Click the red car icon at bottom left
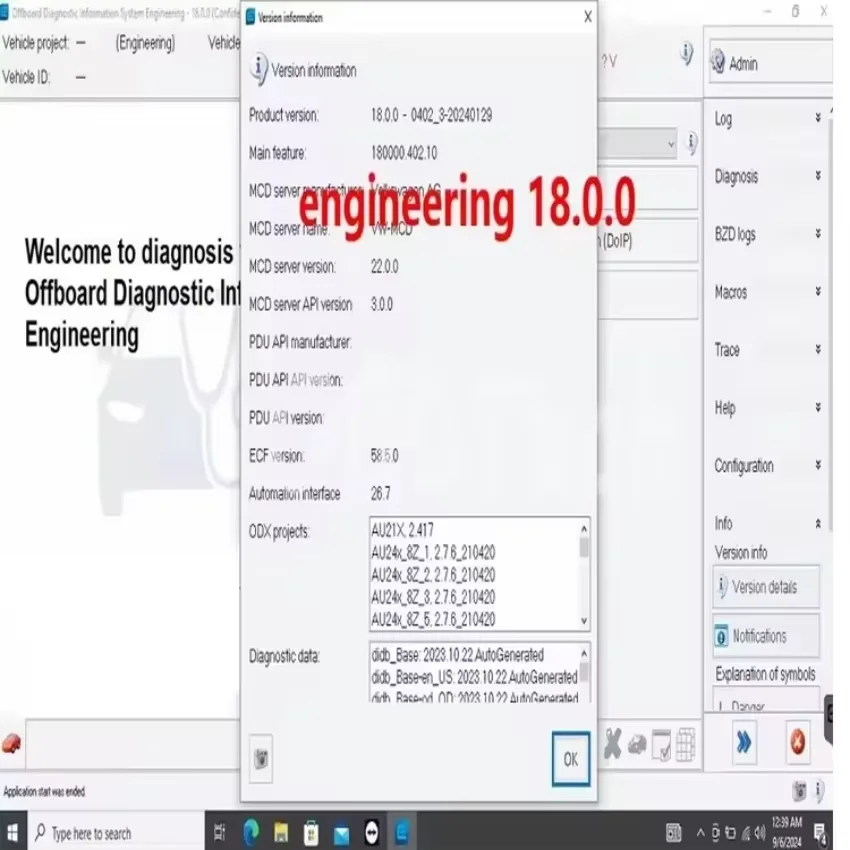Image resolution: width=850 pixels, height=850 pixels. (11, 744)
